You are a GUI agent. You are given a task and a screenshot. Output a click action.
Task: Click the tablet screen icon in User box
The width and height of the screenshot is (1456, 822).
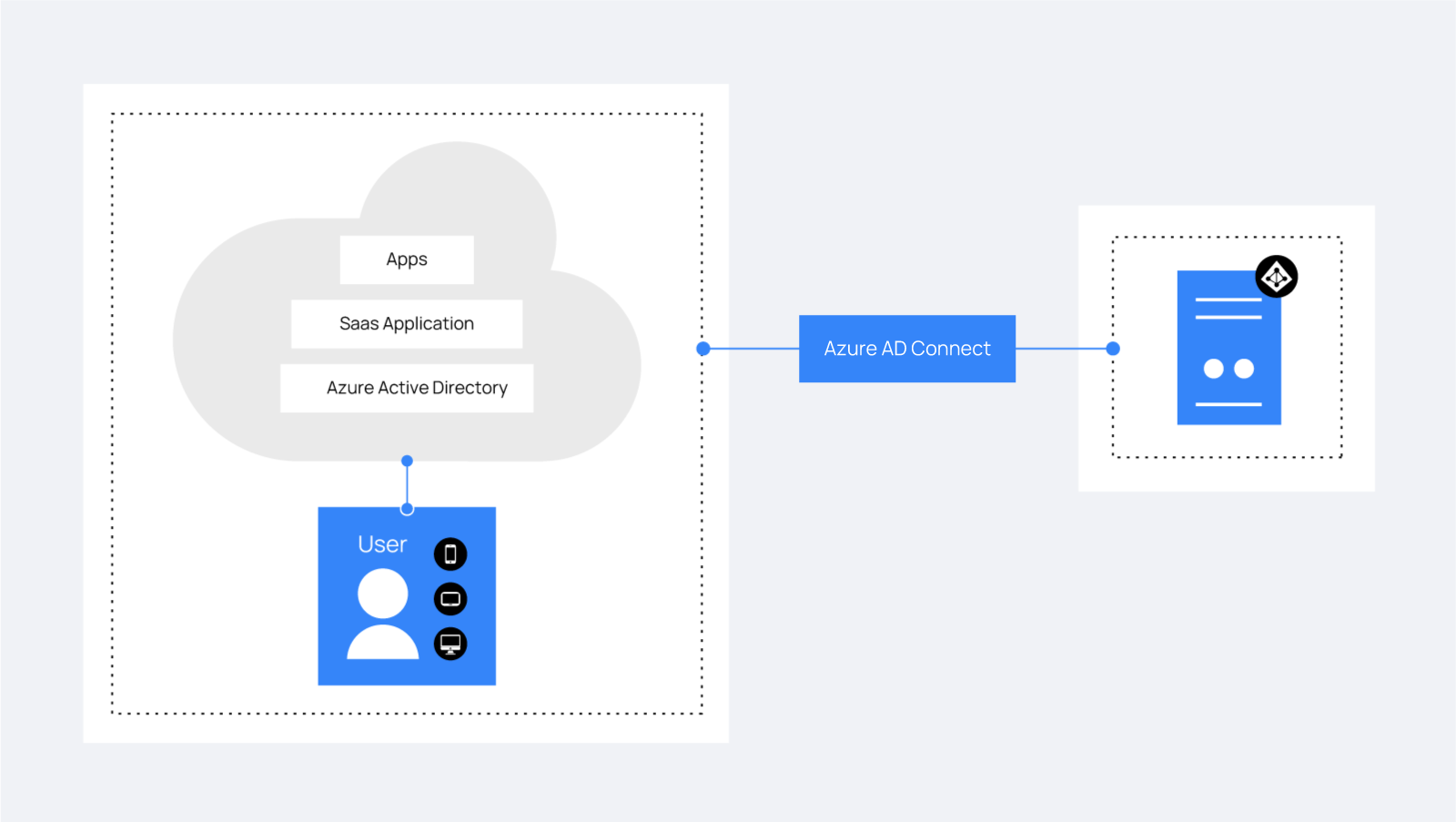point(450,599)
